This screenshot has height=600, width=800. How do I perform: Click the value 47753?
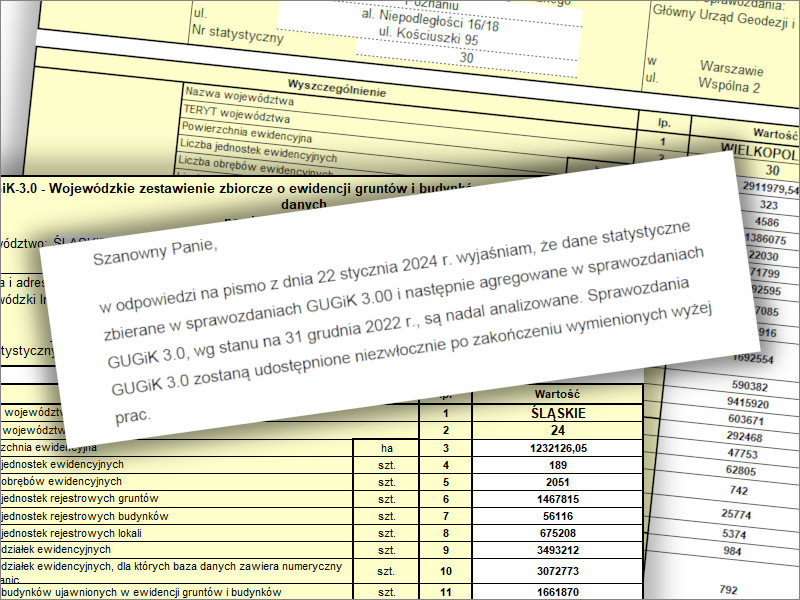[x=742, y=454]
